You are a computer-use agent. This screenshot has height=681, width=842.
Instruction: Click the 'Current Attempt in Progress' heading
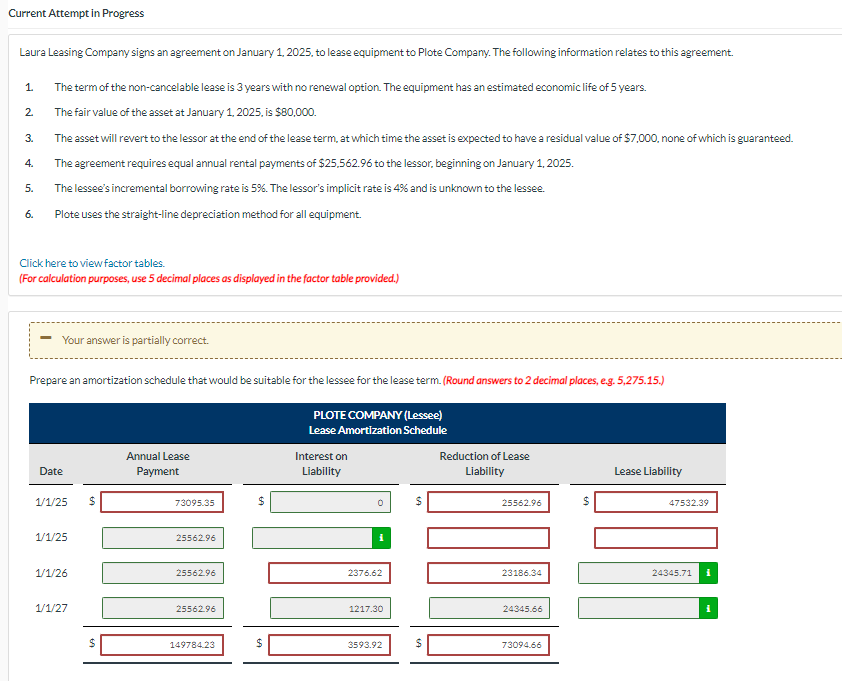tap(76, 13)
